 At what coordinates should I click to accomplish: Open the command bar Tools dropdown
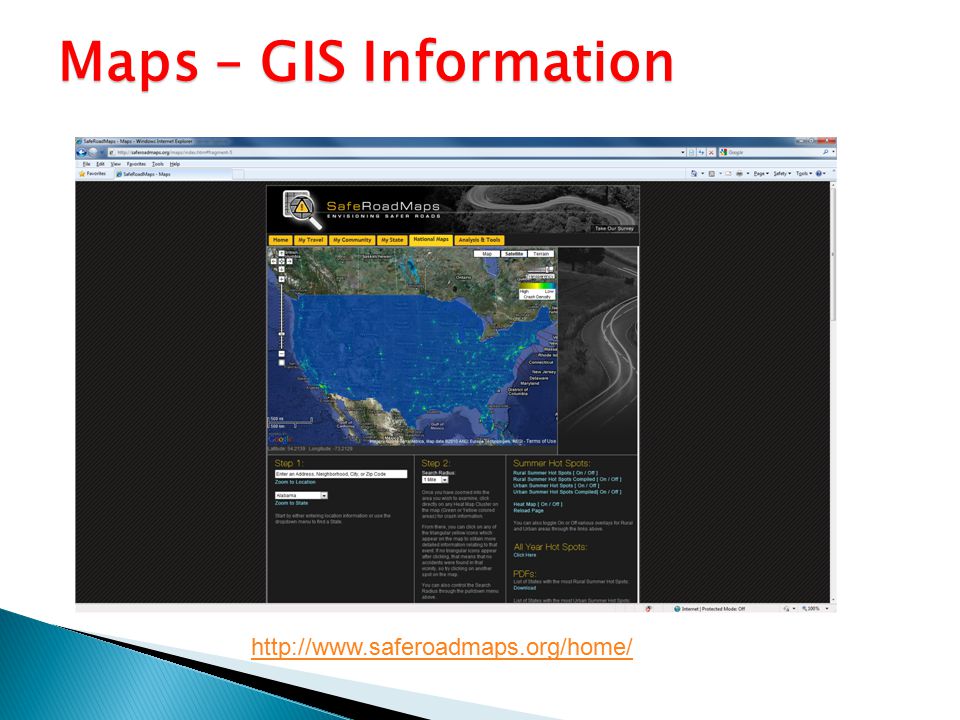pos(803,174)
